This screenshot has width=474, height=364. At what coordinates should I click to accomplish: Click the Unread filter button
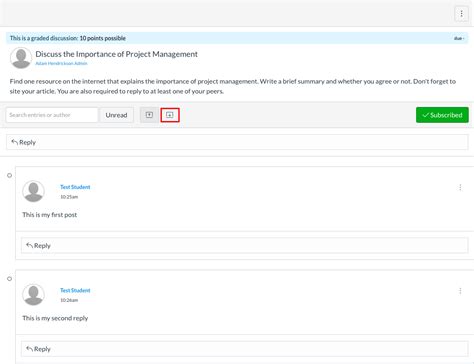pos(116,115)
